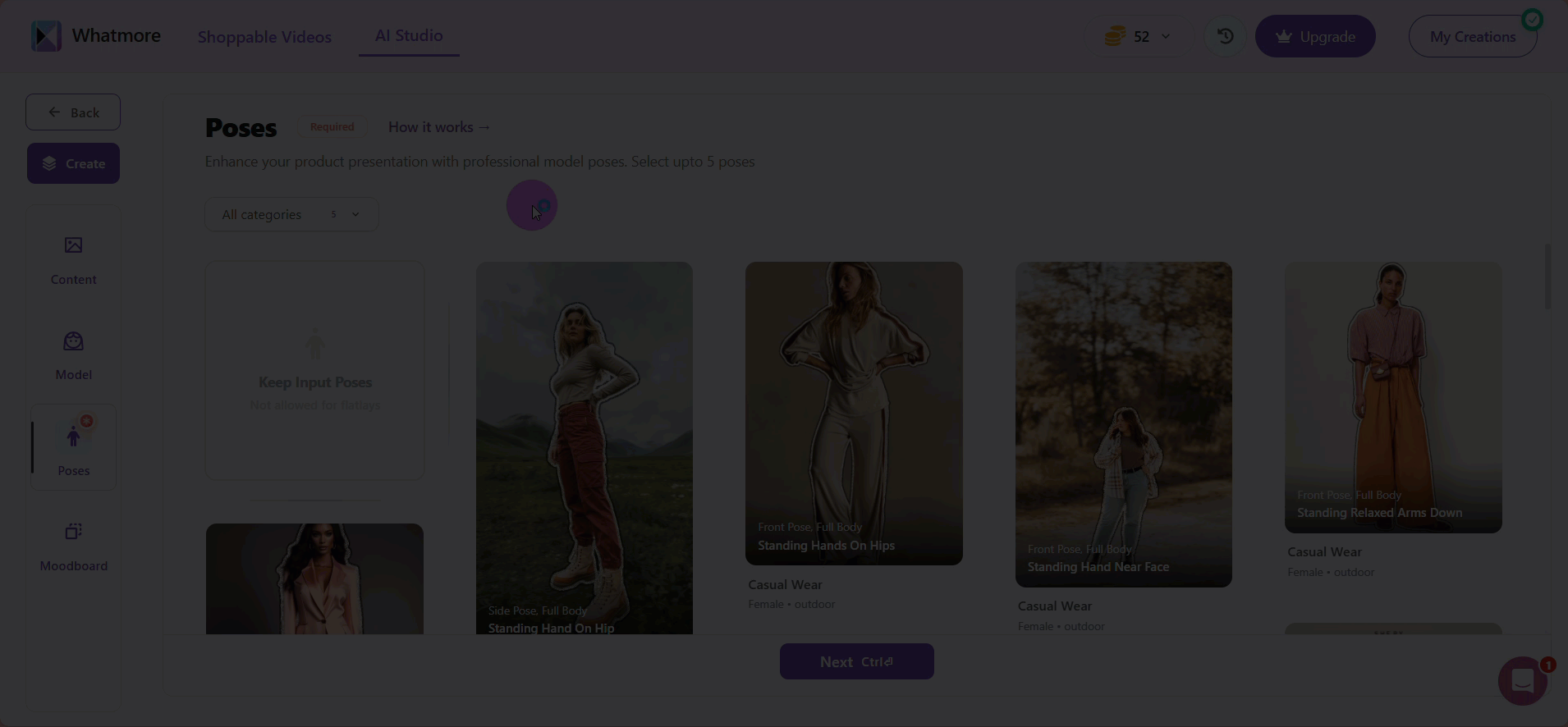
Task: Click the Create button
Action: click(73, 163)
